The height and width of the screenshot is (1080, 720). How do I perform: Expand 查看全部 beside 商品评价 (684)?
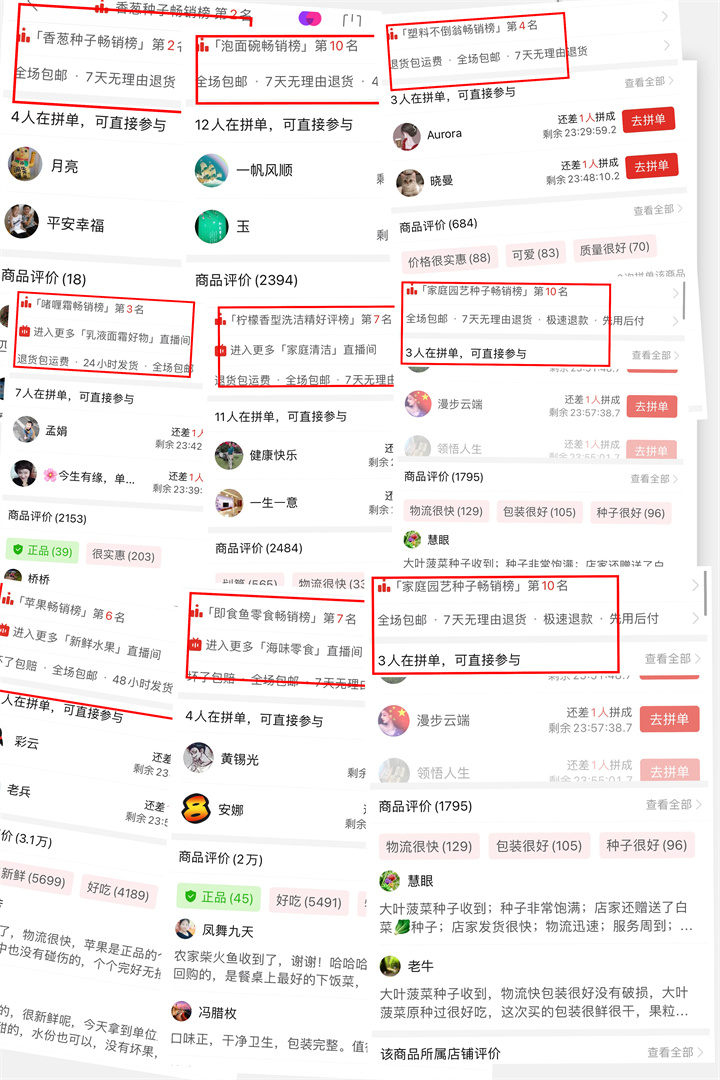point(658,210)
